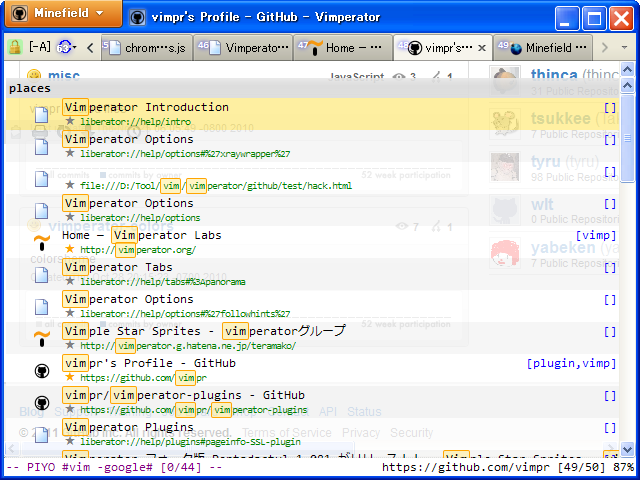Click thinca's avatar thumbnail

[x=505, y=79]
